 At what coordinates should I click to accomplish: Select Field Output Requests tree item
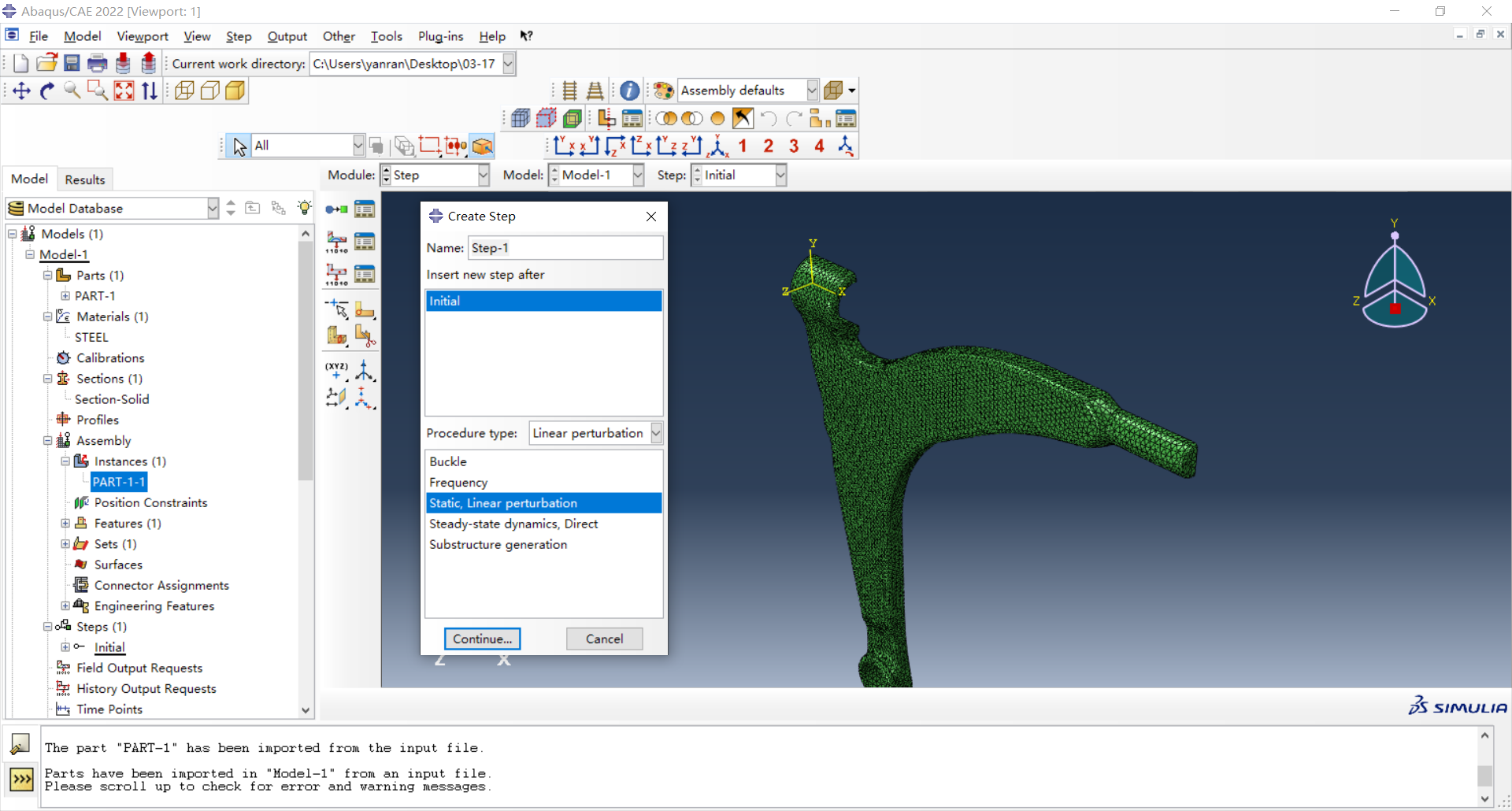[139, 668]
